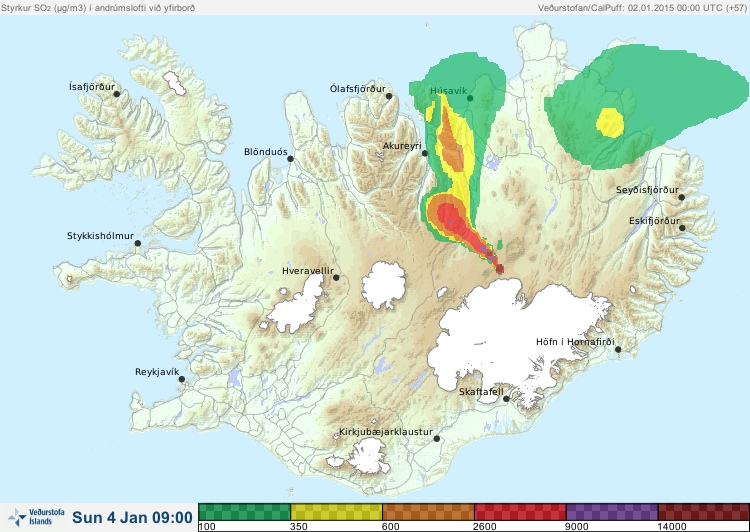
Task: Click the Seyðisfjörður label text
Action: [647, 190]
